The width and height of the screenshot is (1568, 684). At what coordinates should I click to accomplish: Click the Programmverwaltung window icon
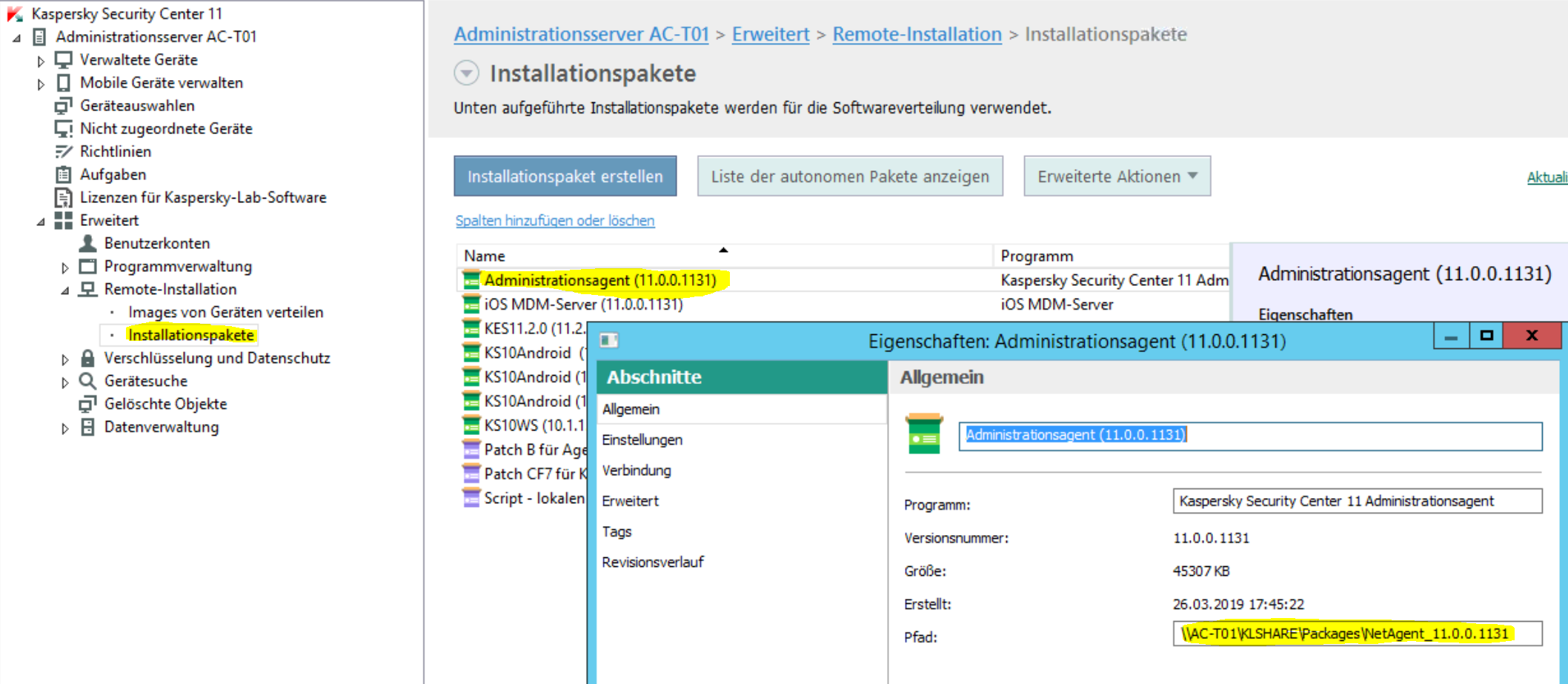point(87,266)
